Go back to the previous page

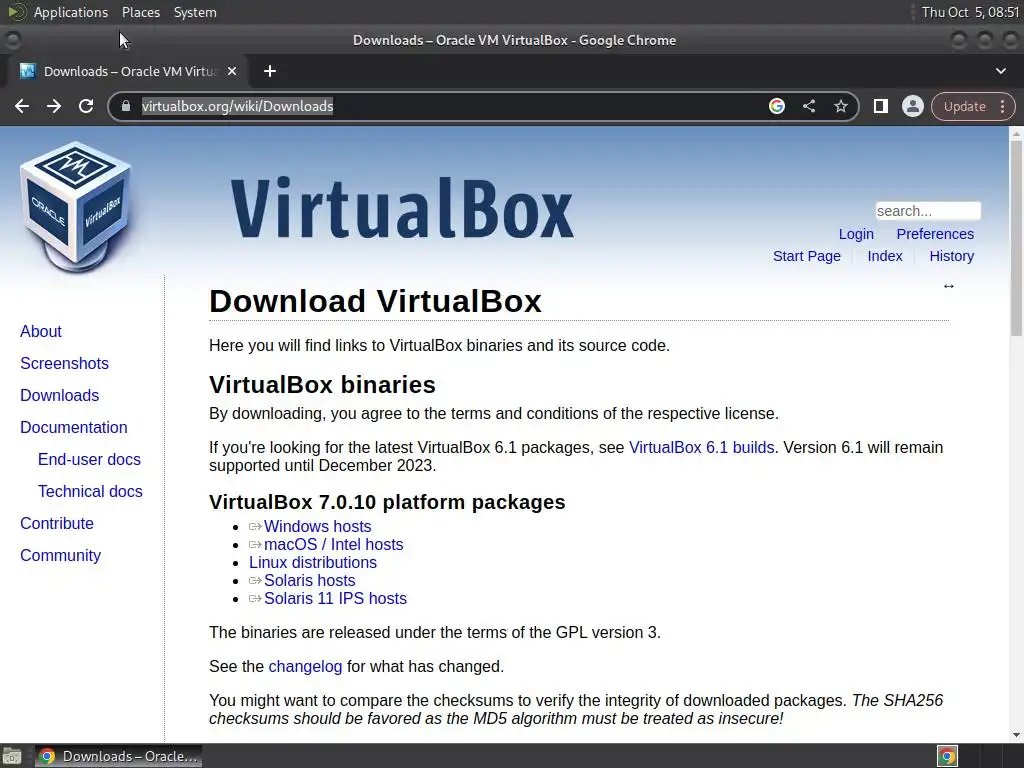(22, 106)
